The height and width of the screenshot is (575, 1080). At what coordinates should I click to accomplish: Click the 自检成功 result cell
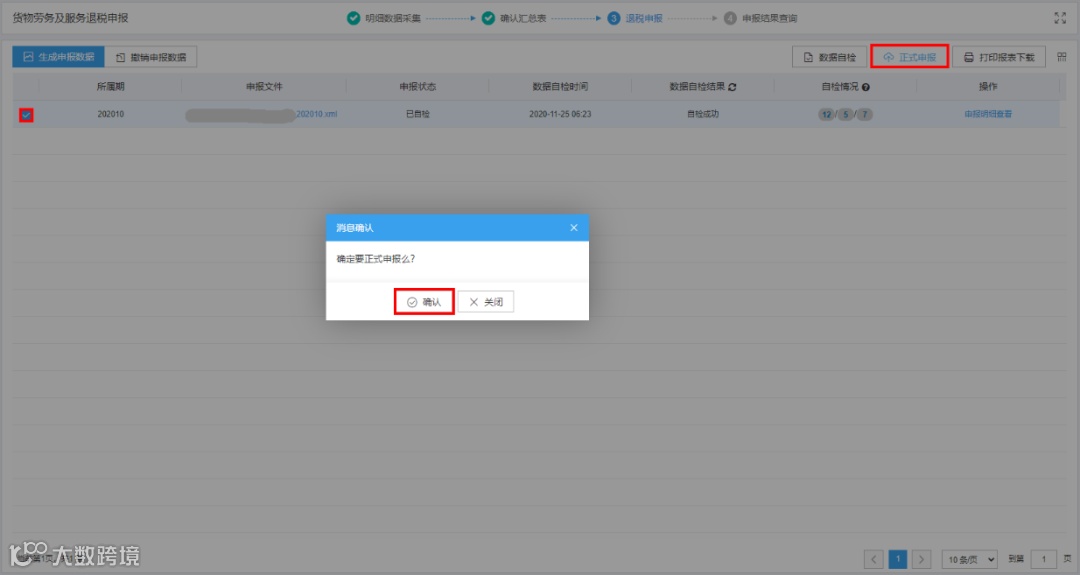[x=703, y=114]
